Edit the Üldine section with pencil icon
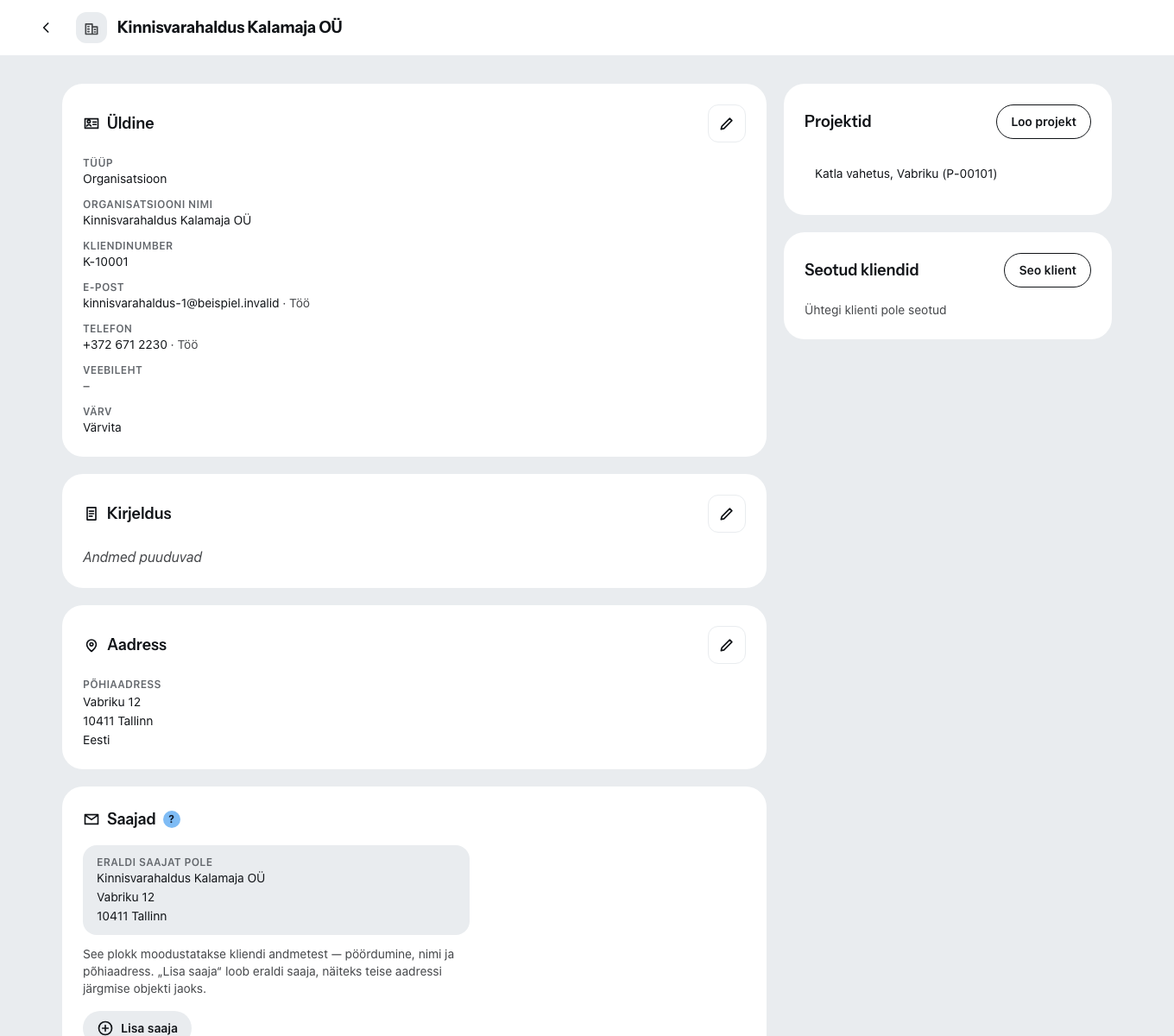Screen dimensions: 1174x1036 (x=727, y=123)
